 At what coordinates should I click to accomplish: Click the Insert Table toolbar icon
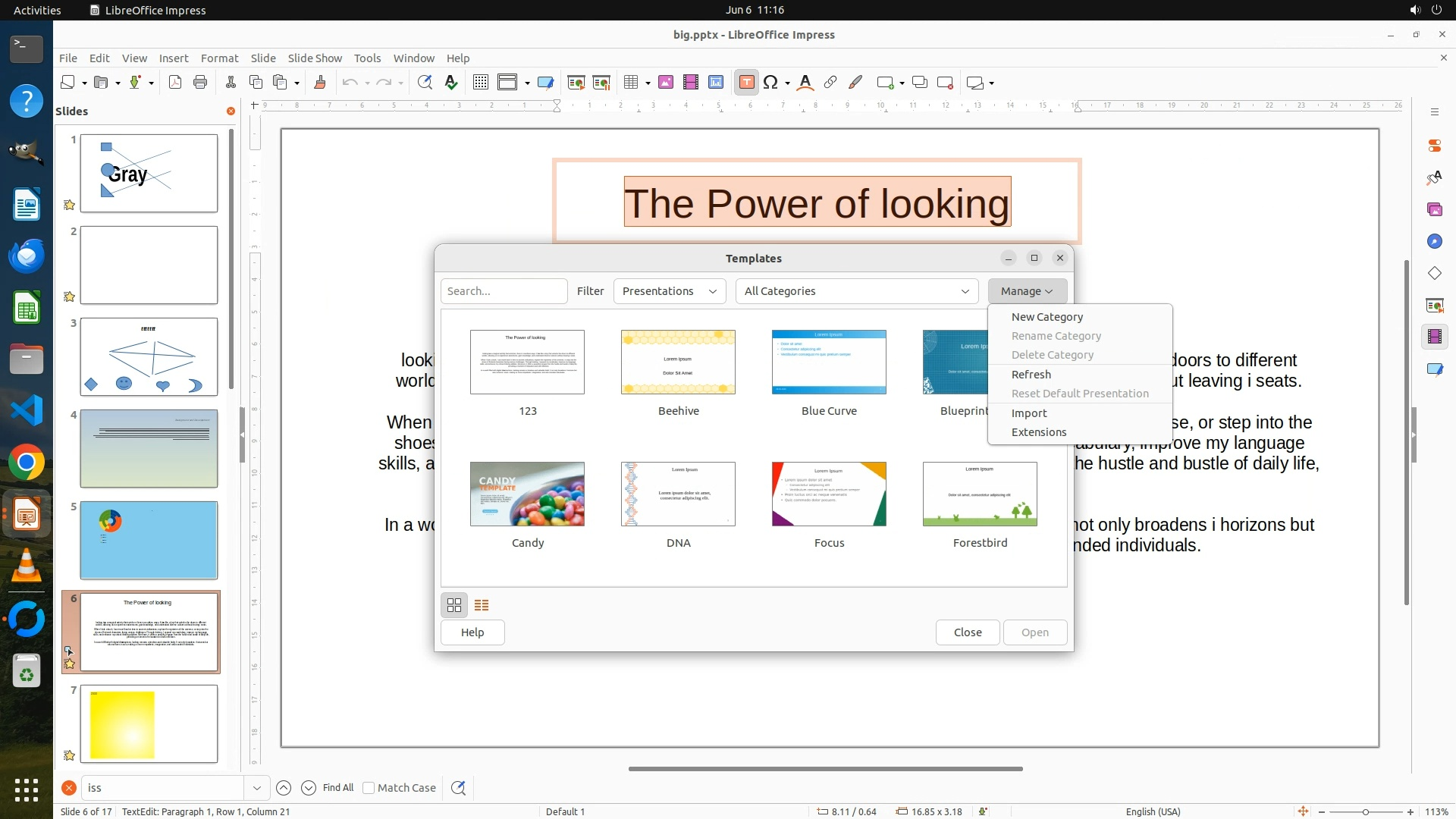click(631, 83)
